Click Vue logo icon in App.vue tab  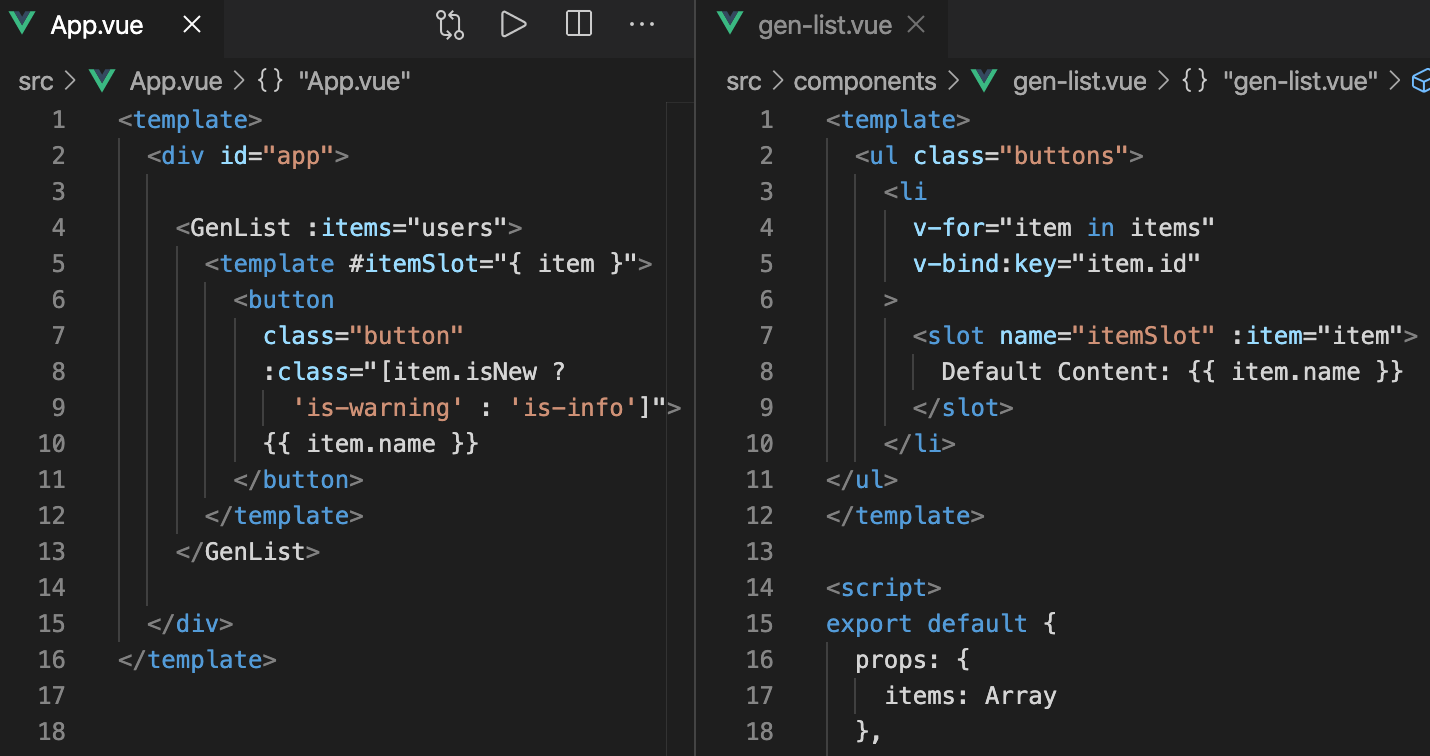click(x=21, y=25)
